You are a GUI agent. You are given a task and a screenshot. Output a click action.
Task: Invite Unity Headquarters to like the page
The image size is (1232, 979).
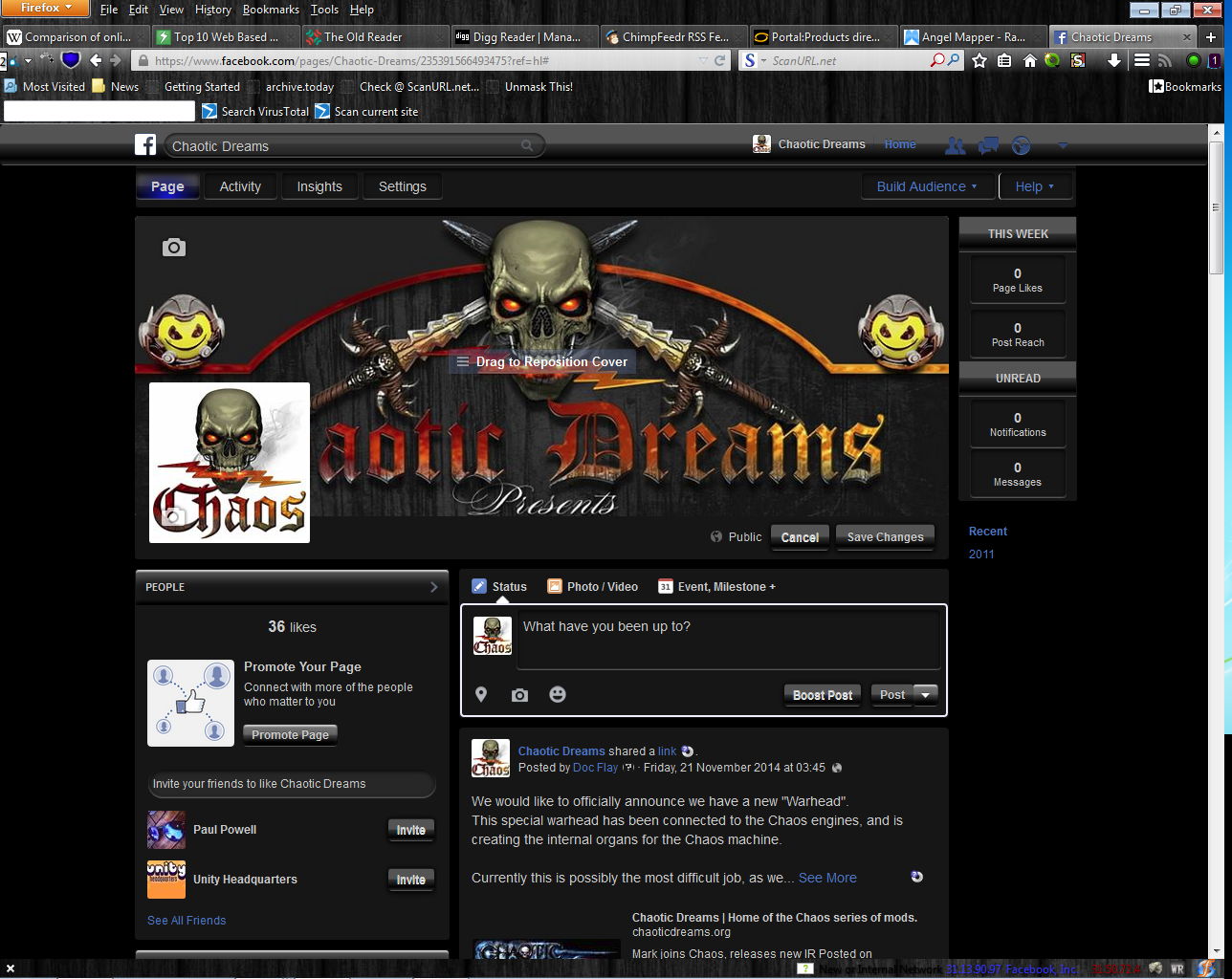coord(410,880)
